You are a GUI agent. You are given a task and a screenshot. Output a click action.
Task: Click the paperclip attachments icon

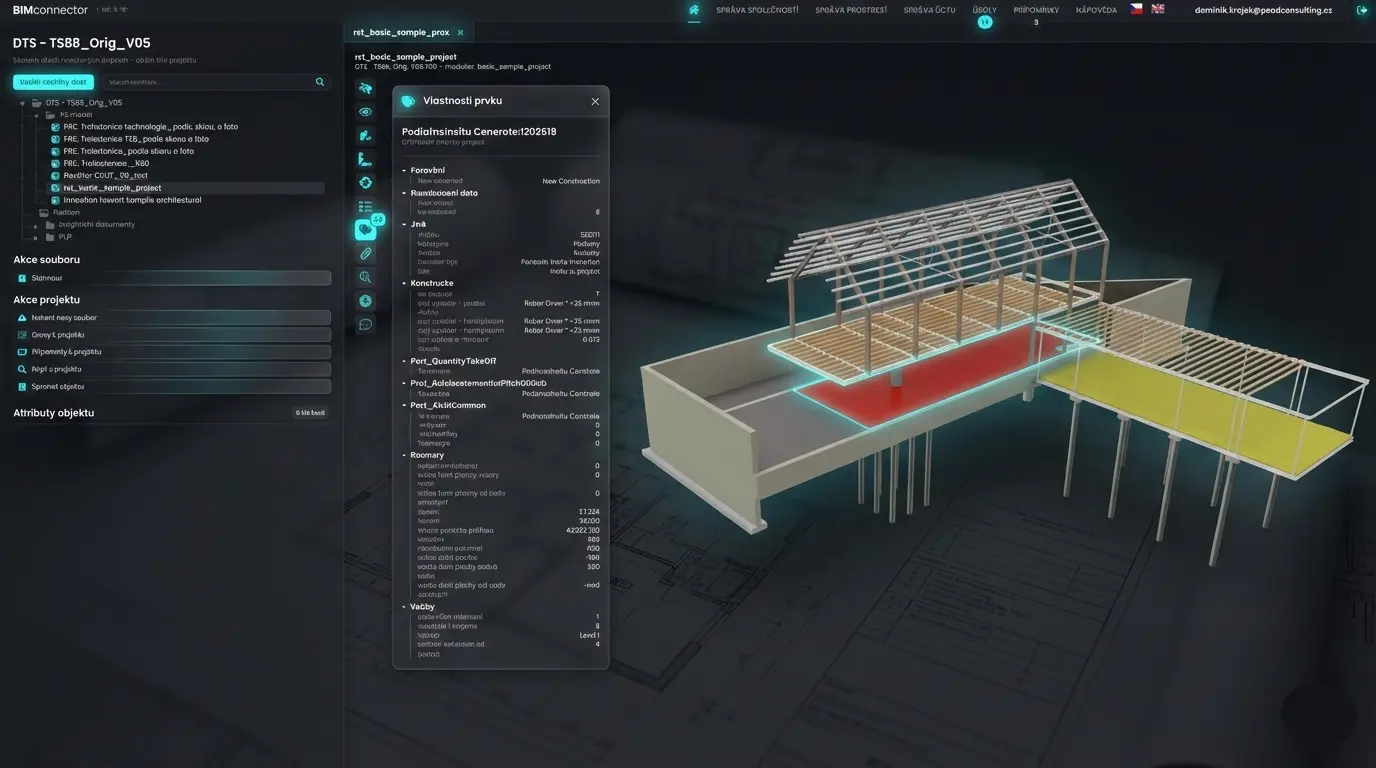coord(365,253)
